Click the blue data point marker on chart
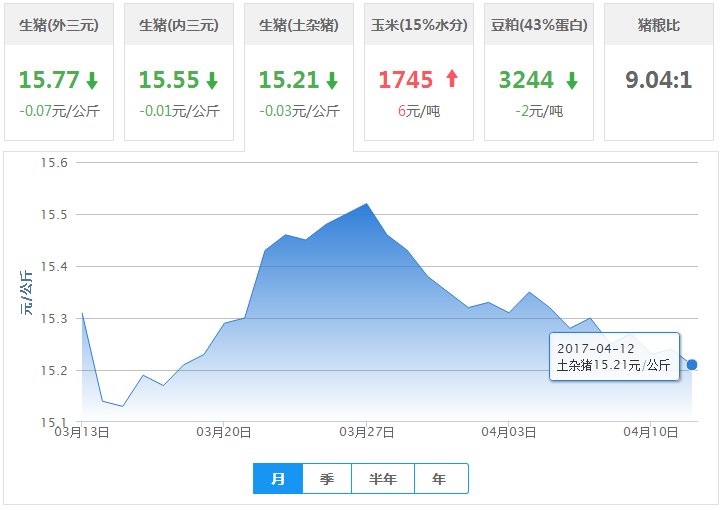 pyautogui.click(x=692, y=365)
